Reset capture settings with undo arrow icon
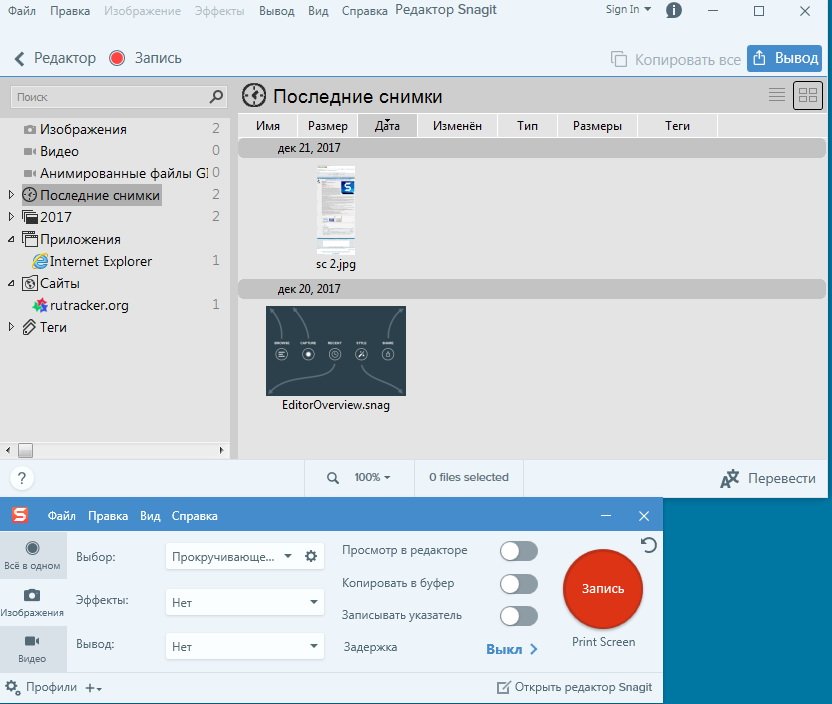Image resolution: width=832 pixels, height=704 pixels. tap(649, 545)
